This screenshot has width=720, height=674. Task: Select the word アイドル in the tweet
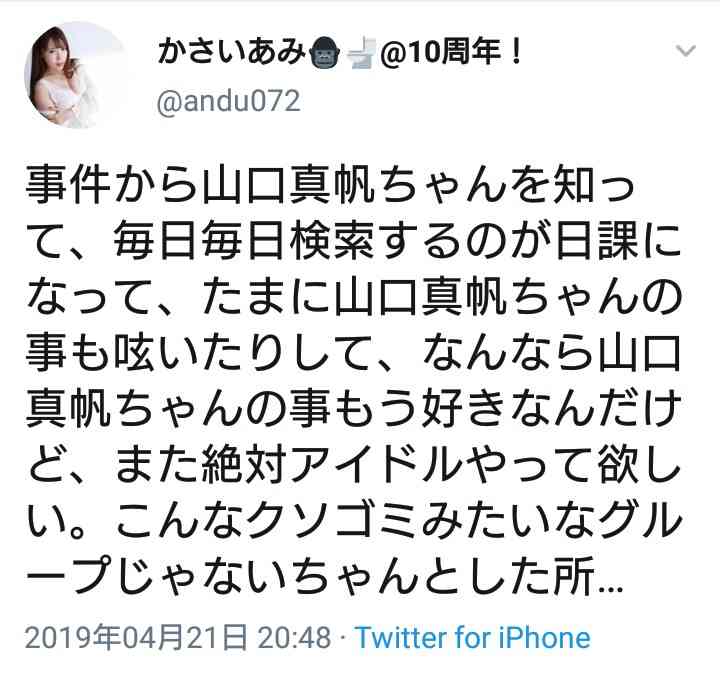[x=375, y=464]
